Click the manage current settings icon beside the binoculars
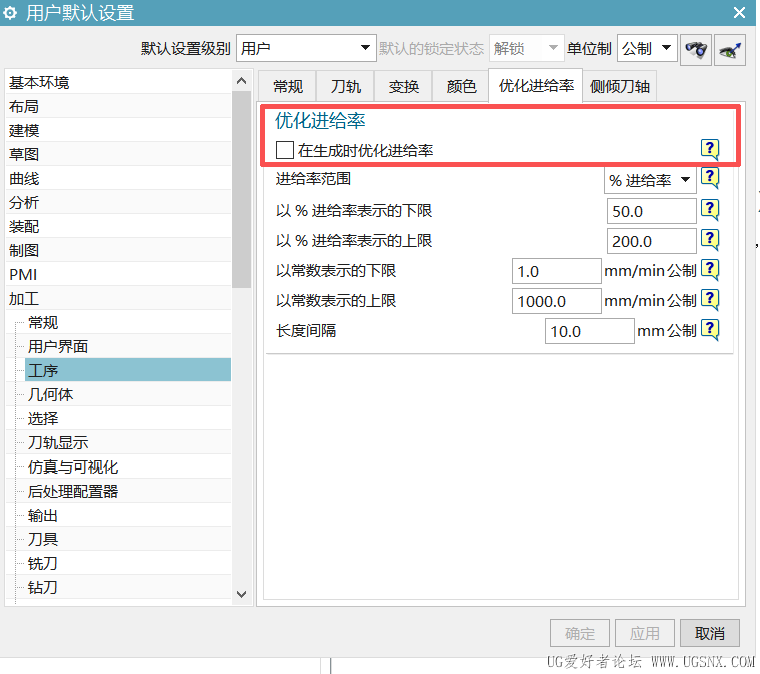This screenshot has width=760, height=674. [729, 49]
